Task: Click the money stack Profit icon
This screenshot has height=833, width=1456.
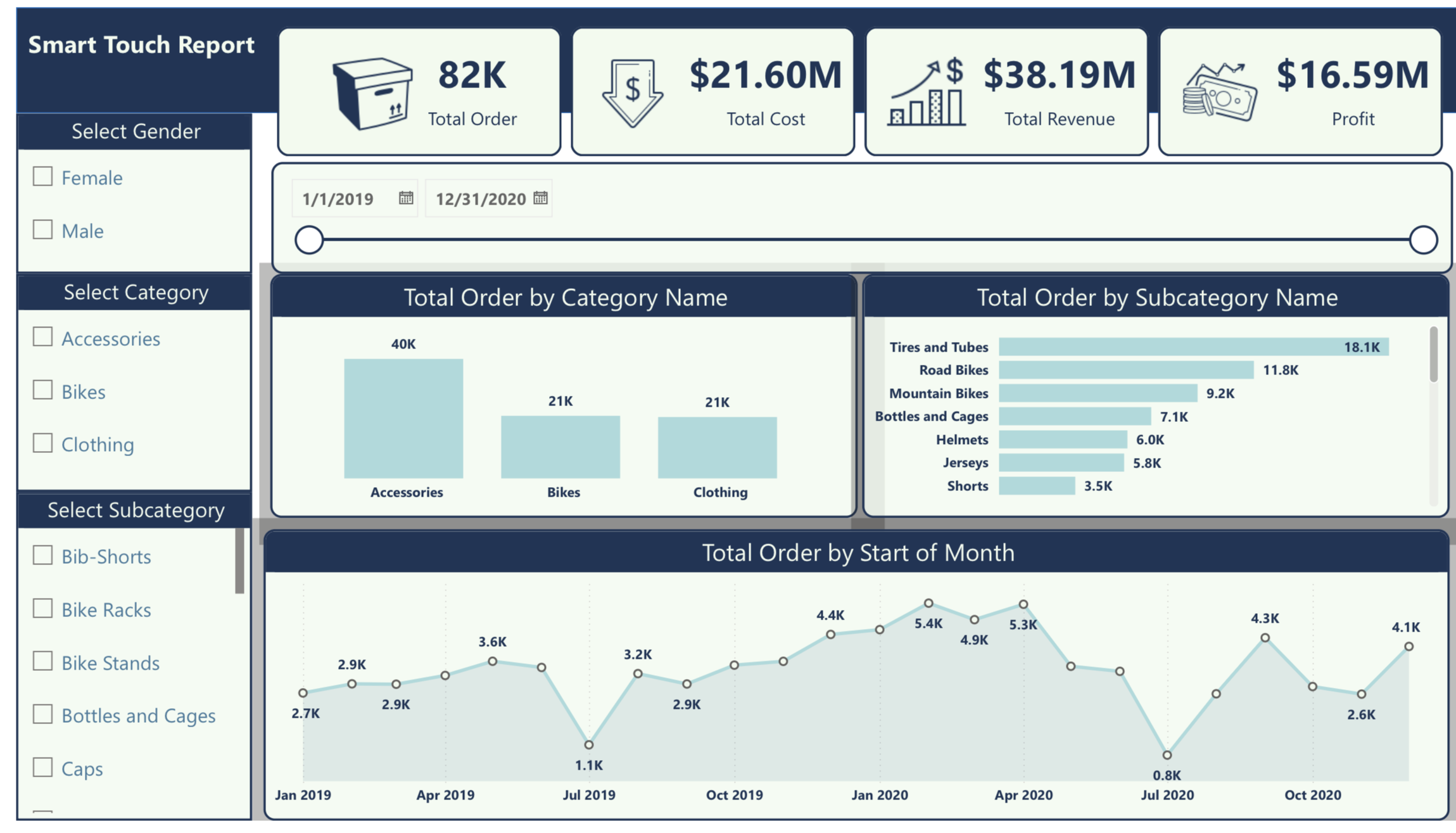Action: click(x=1219, y=92)
